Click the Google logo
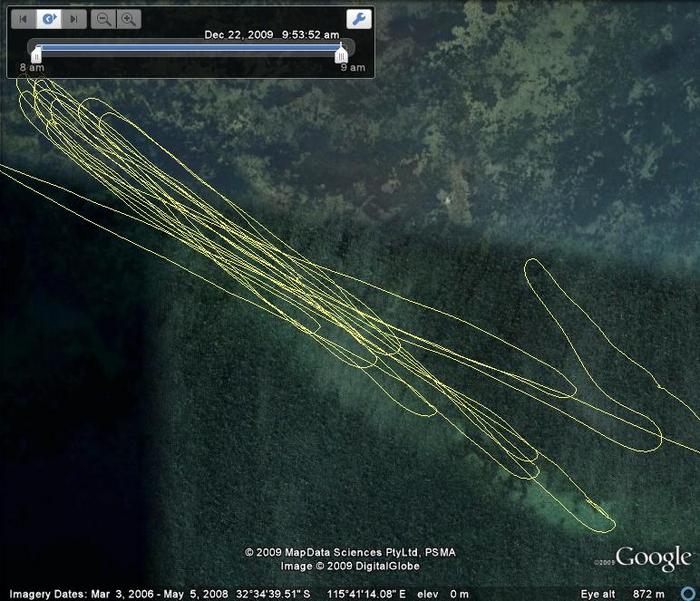Image resolution: width=700 pixels, height=601 pixels. pyautogui.click(x=654, y=558)
